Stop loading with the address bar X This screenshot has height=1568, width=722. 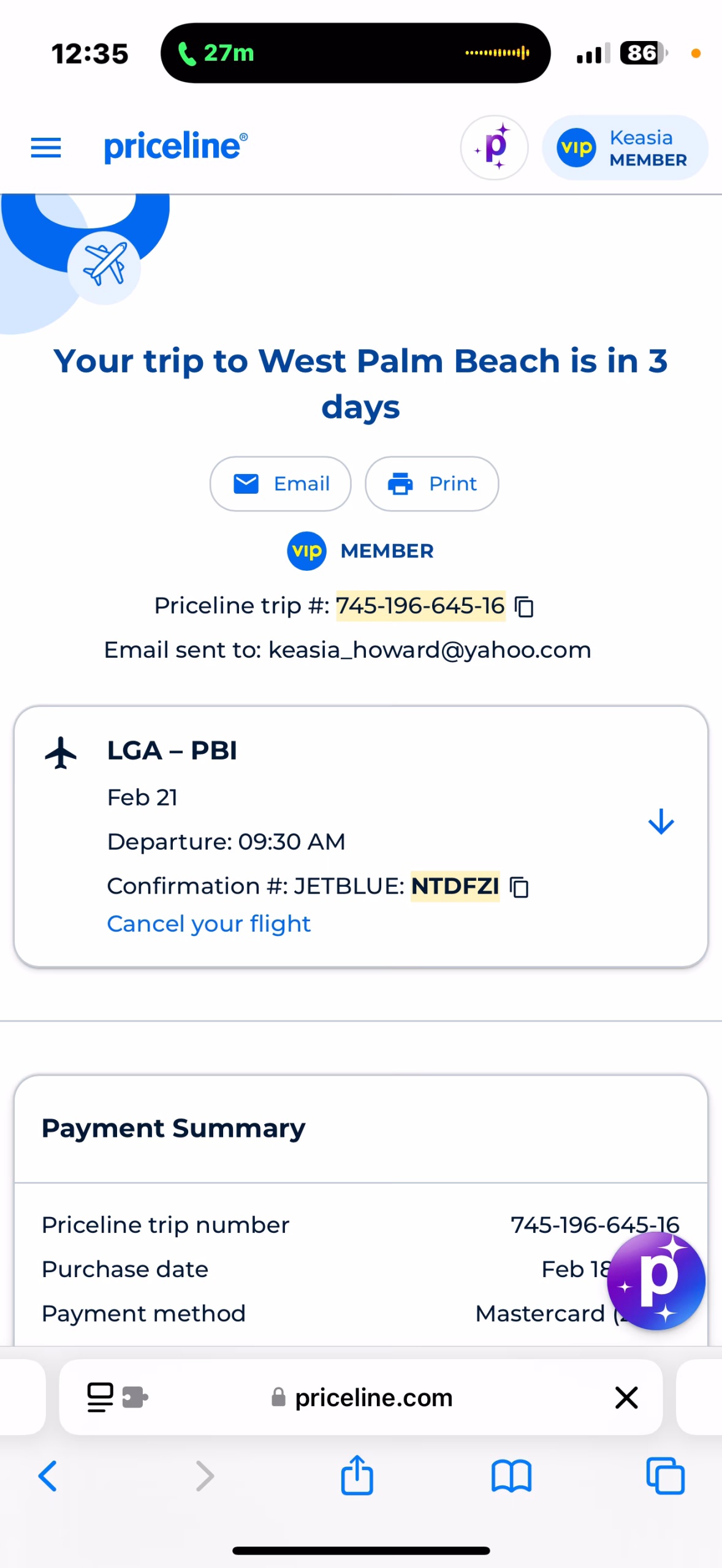626,1398
